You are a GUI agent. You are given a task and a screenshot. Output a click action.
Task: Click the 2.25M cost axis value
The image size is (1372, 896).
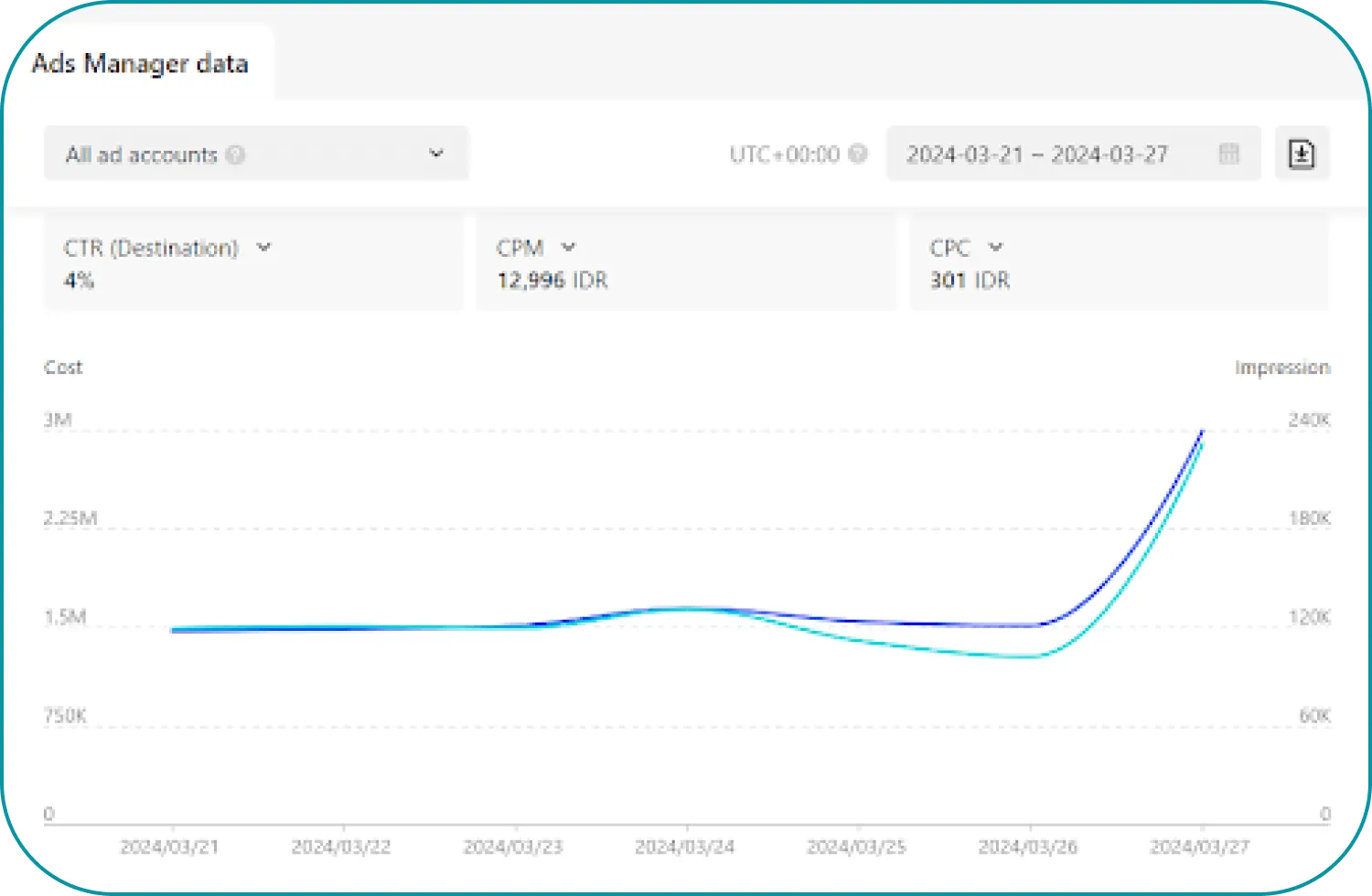[x=70, y=517]
